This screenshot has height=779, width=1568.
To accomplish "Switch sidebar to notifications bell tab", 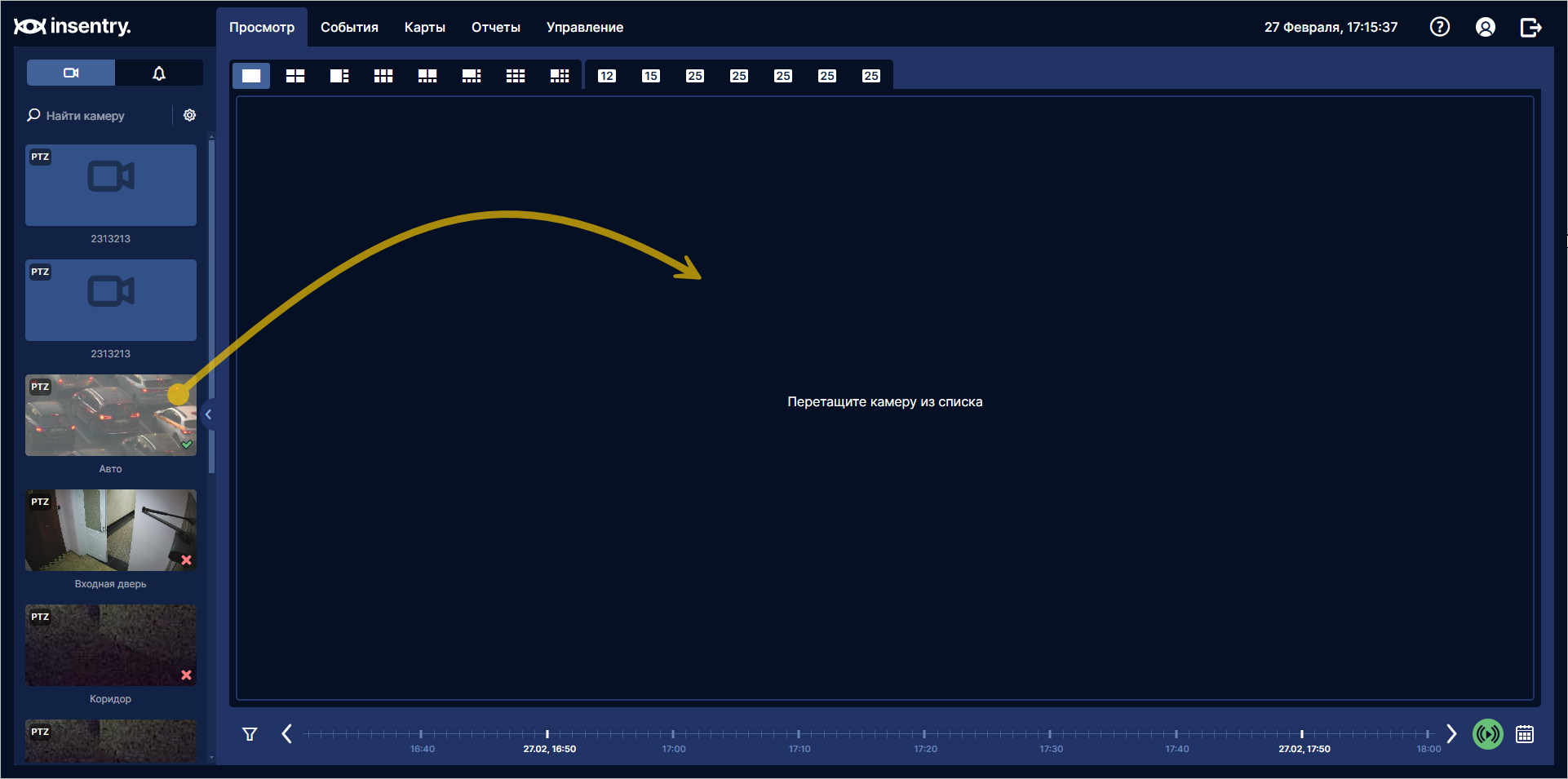I will (159, 73).
